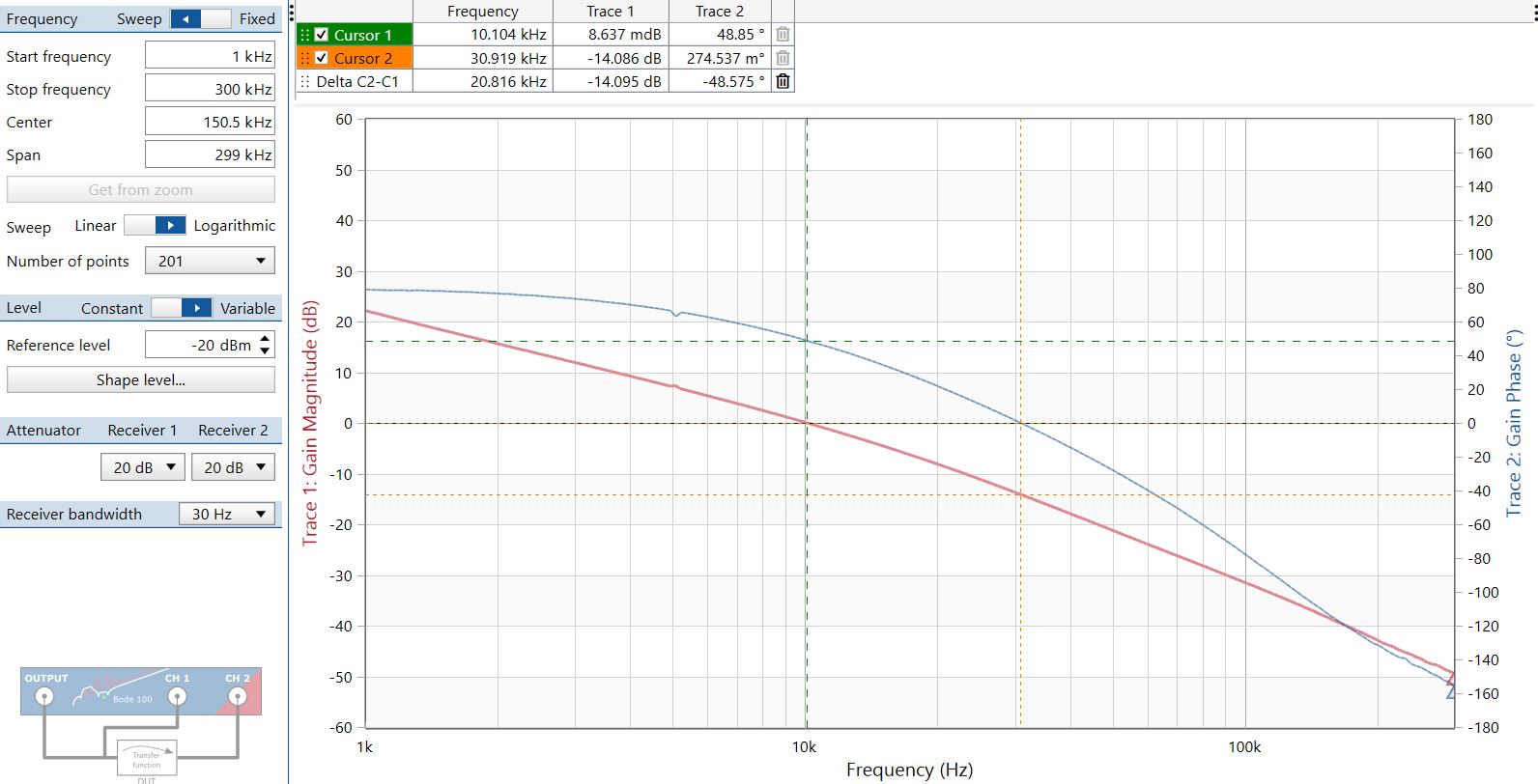Image resolution: width=1538 pixels, height=784 pixels.
Task: Increase the Reference level with up arrow
Action: pos(266,338)
